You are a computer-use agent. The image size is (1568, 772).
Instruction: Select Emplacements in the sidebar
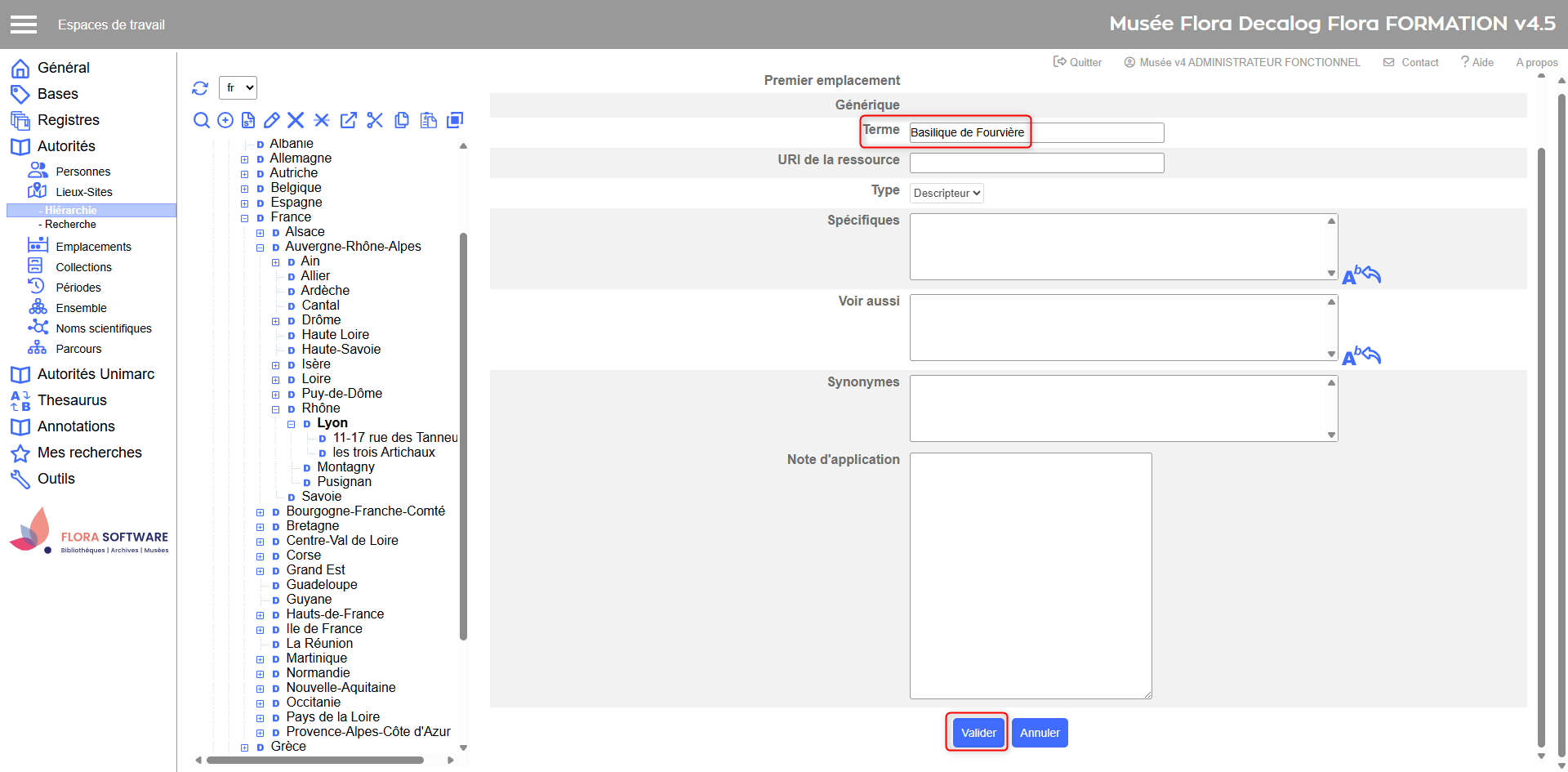point(93,247)
